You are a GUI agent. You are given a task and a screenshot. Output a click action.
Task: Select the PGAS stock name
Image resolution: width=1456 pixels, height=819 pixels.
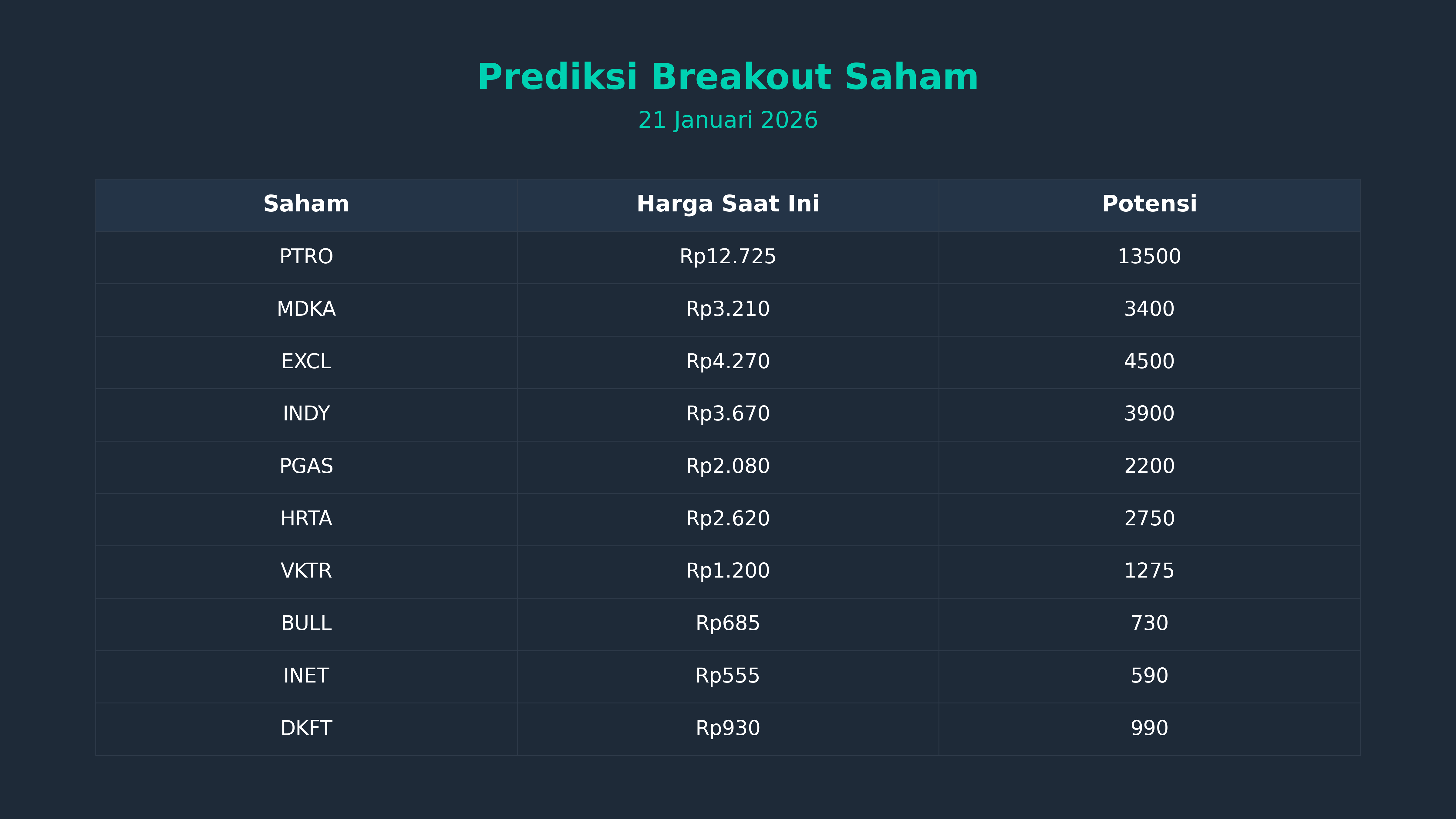(x=306, y=466)
